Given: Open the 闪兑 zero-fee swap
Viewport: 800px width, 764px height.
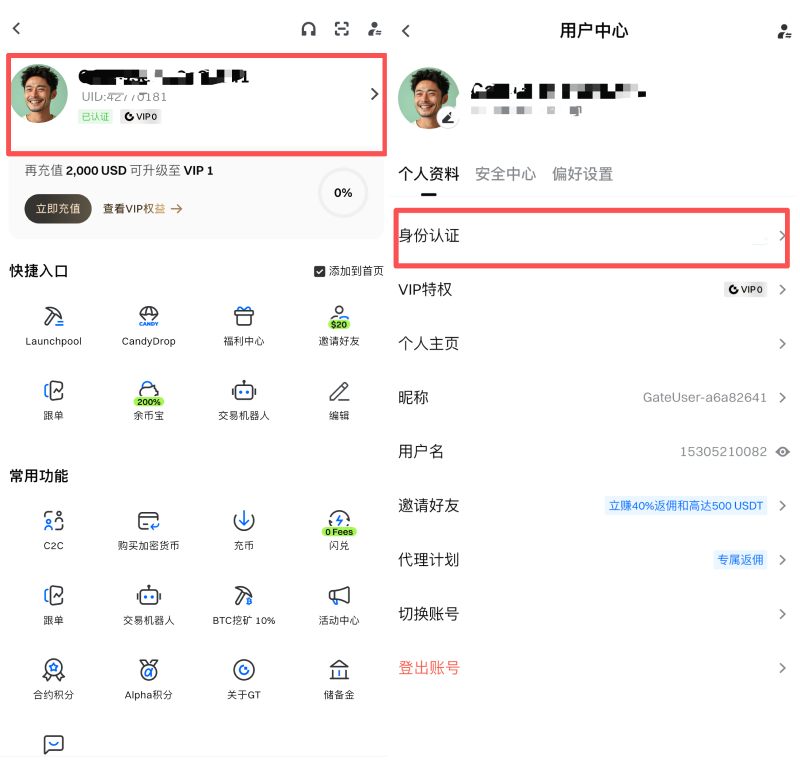Looking at the screenshot, I should (x=338, y=530).
